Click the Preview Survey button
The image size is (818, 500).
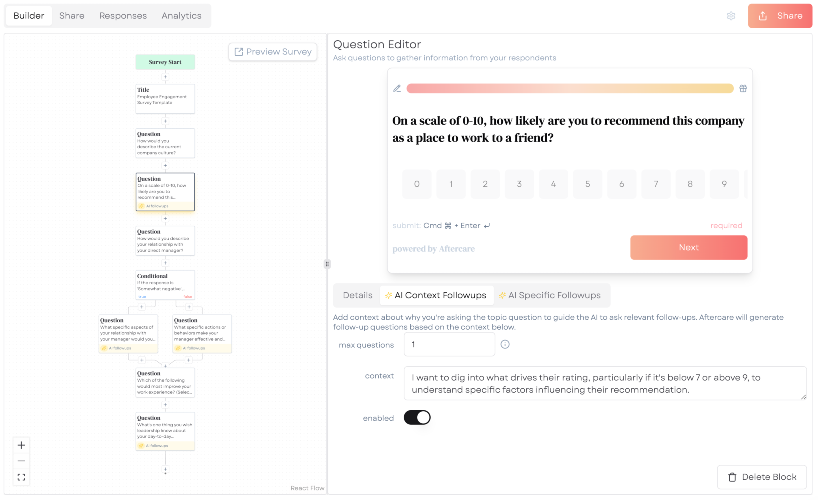click(273, 52)
